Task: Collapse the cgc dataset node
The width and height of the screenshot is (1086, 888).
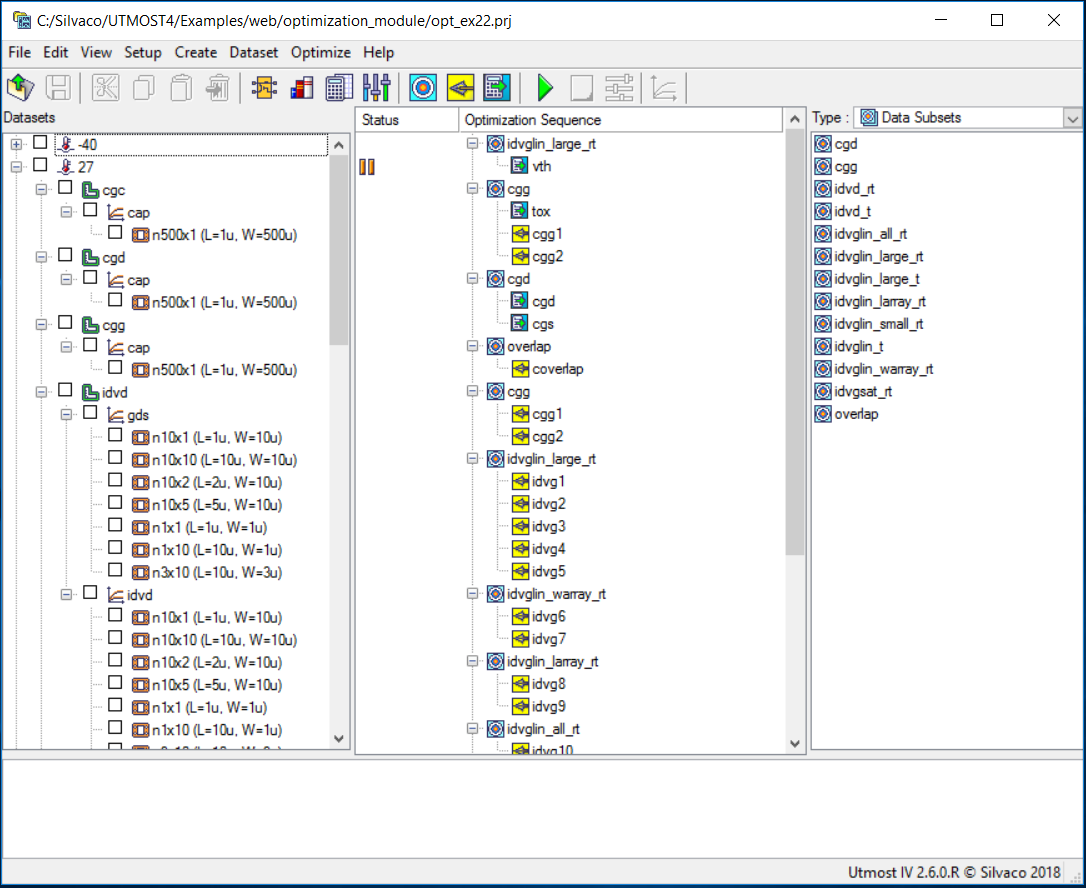Action: tap(41, 189)
